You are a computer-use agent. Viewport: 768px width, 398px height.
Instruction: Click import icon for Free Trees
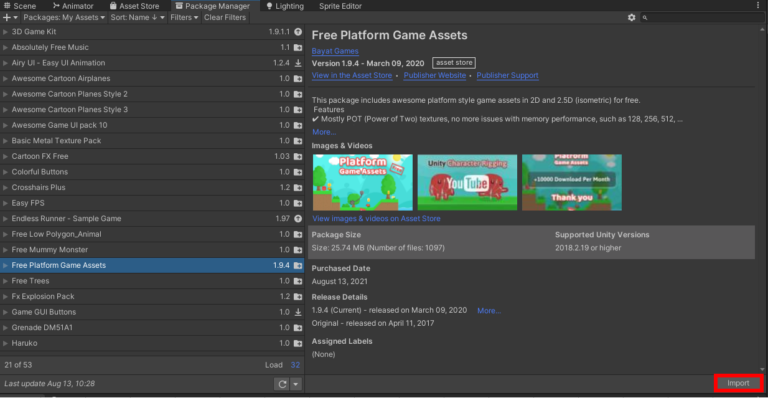coord(298,281)
